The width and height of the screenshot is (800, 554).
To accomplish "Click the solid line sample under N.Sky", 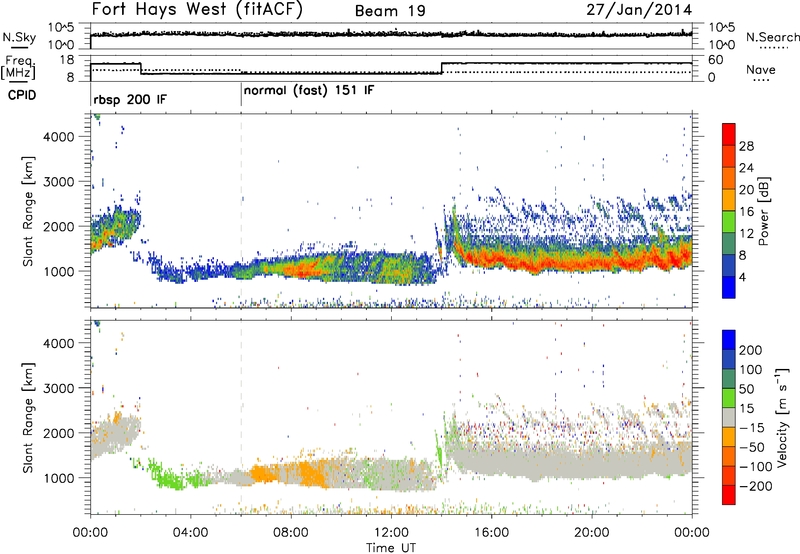I will point(19,47).
